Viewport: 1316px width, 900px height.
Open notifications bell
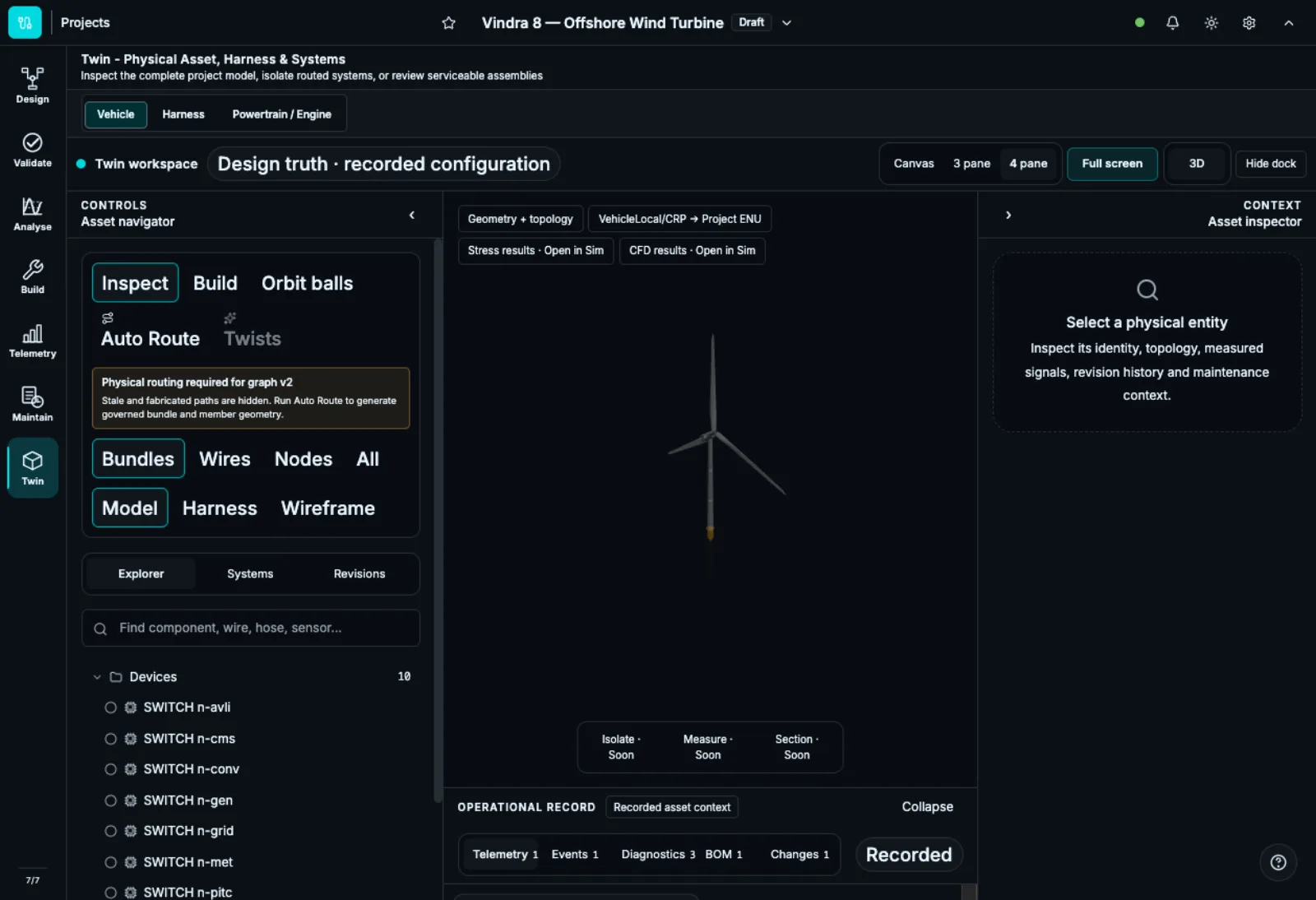tap(1172, 23)
